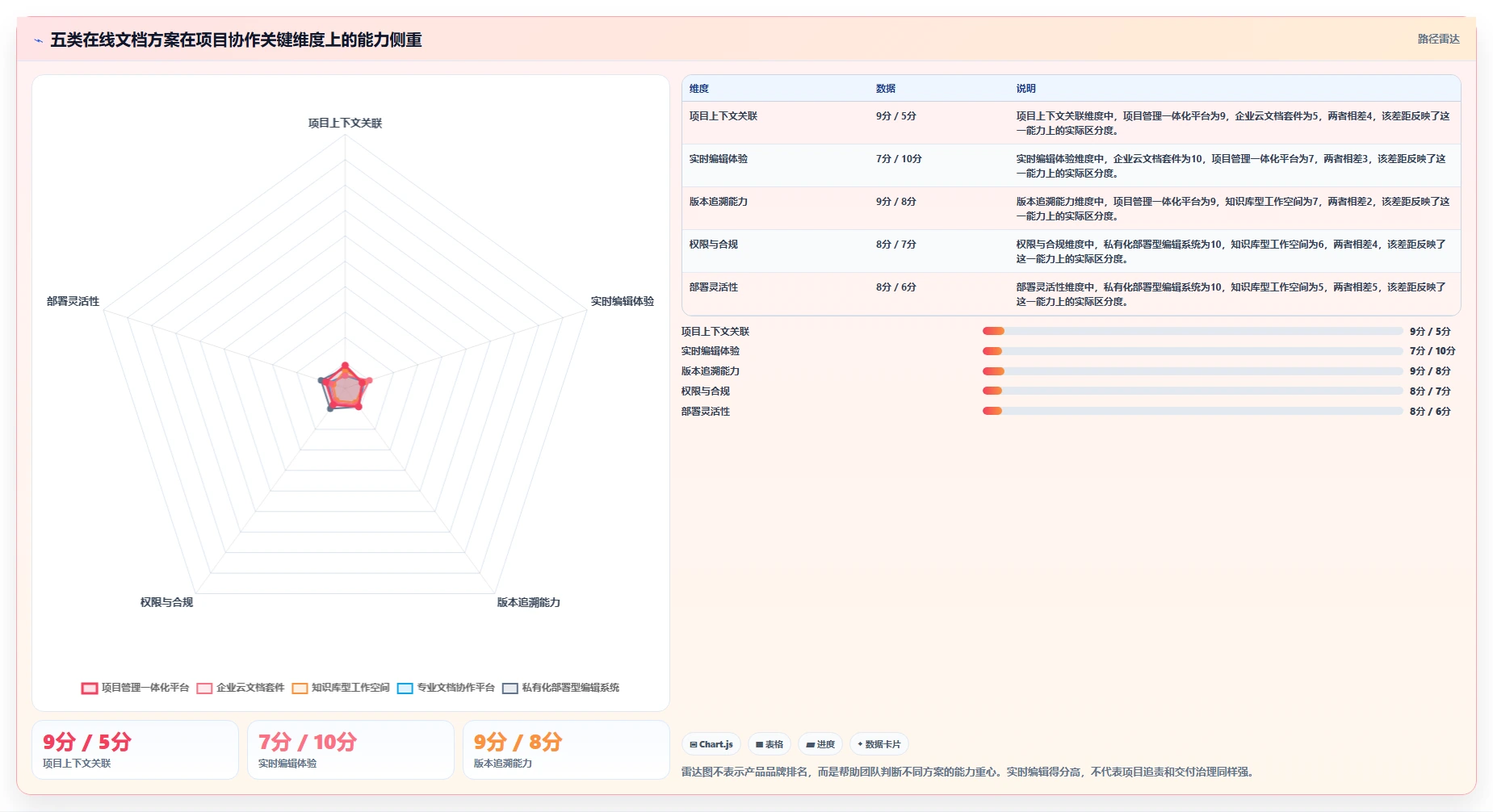Toggle the 项目管理一体化平台 legend swatch
The height and width of the screenshot is (812, 1493).
click(90, 689)
